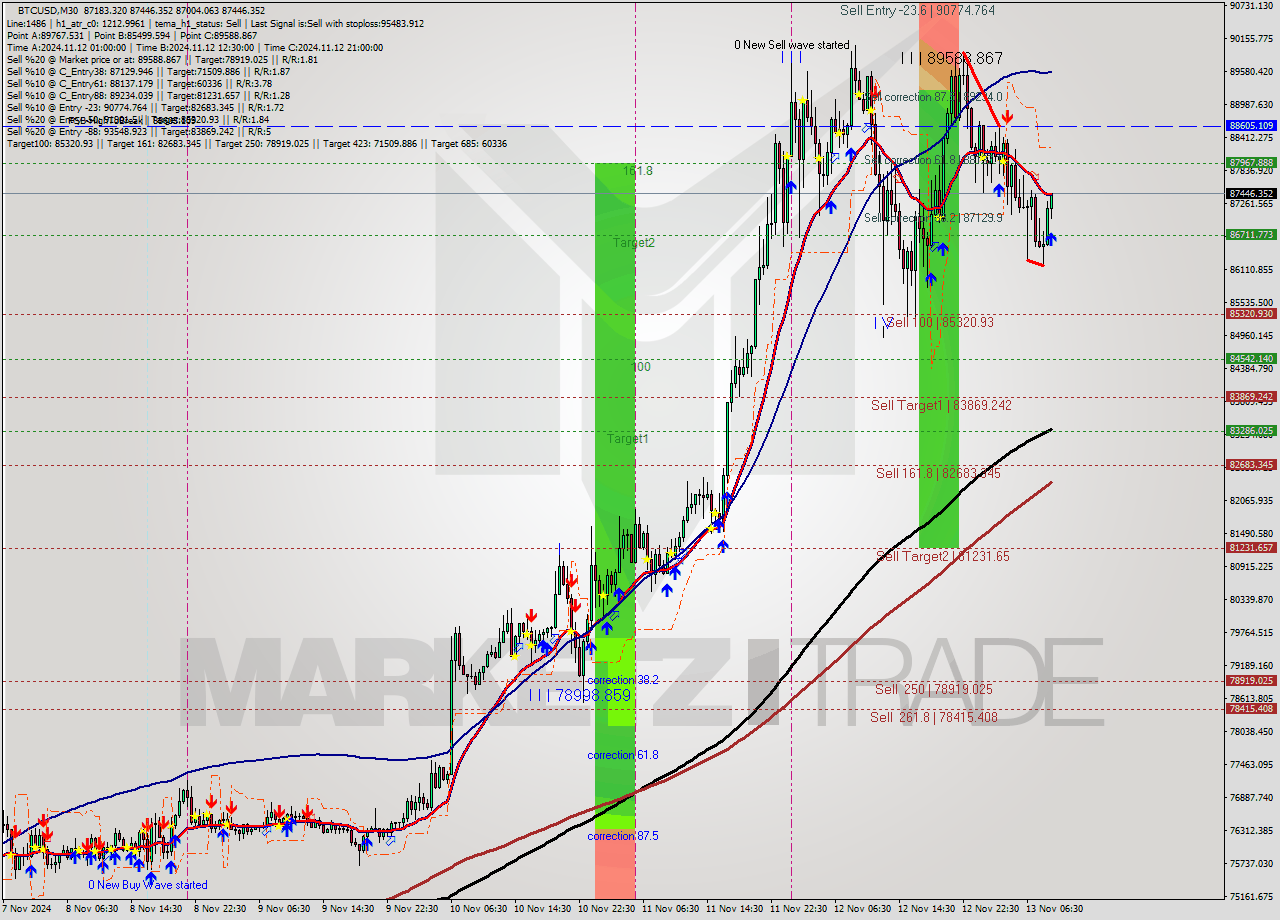Click the 'correction 87.5' blue label
This screenshot has height=920, width=1280.
click(x=623, y=836)
